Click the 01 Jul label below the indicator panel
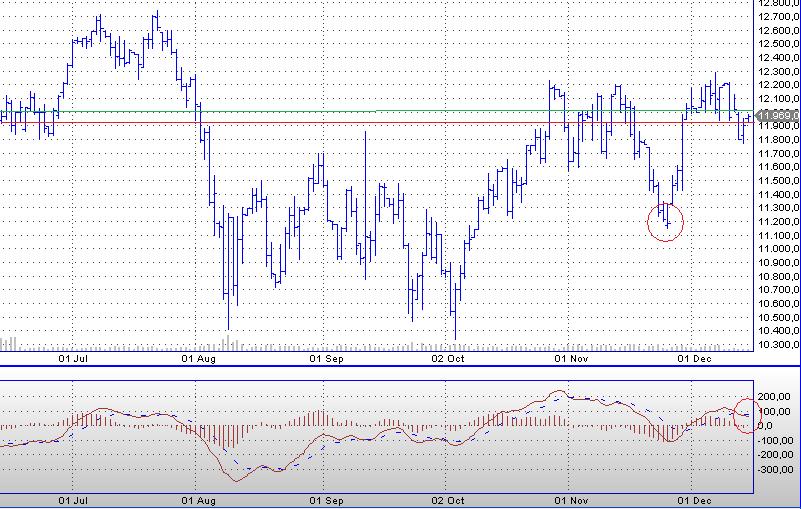The image size is (801, 509). click(x=73, y=501)
